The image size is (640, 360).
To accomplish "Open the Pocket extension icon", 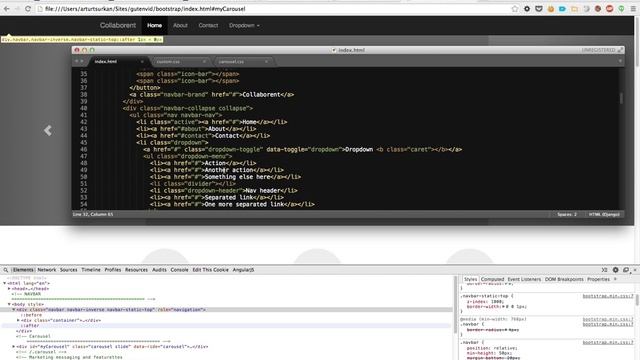I will tap(539, 9).
